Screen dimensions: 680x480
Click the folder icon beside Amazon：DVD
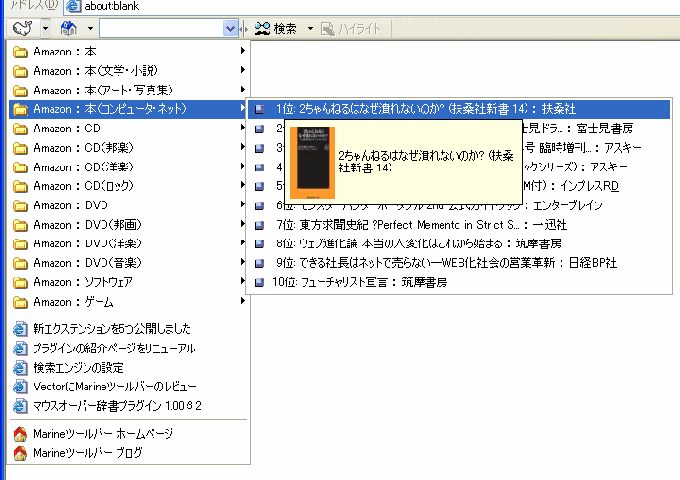20,206
